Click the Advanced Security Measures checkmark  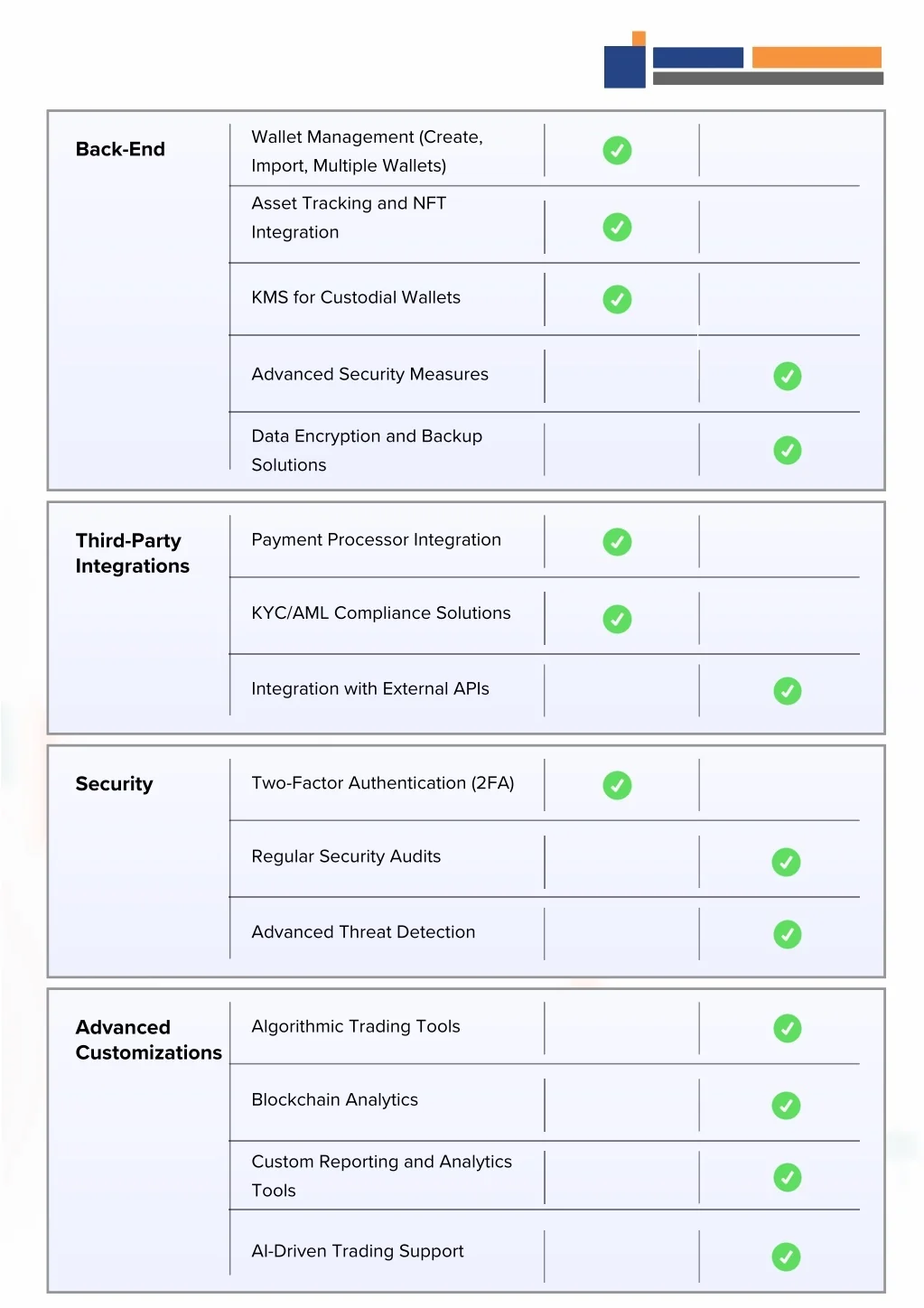tap(787, 376)
